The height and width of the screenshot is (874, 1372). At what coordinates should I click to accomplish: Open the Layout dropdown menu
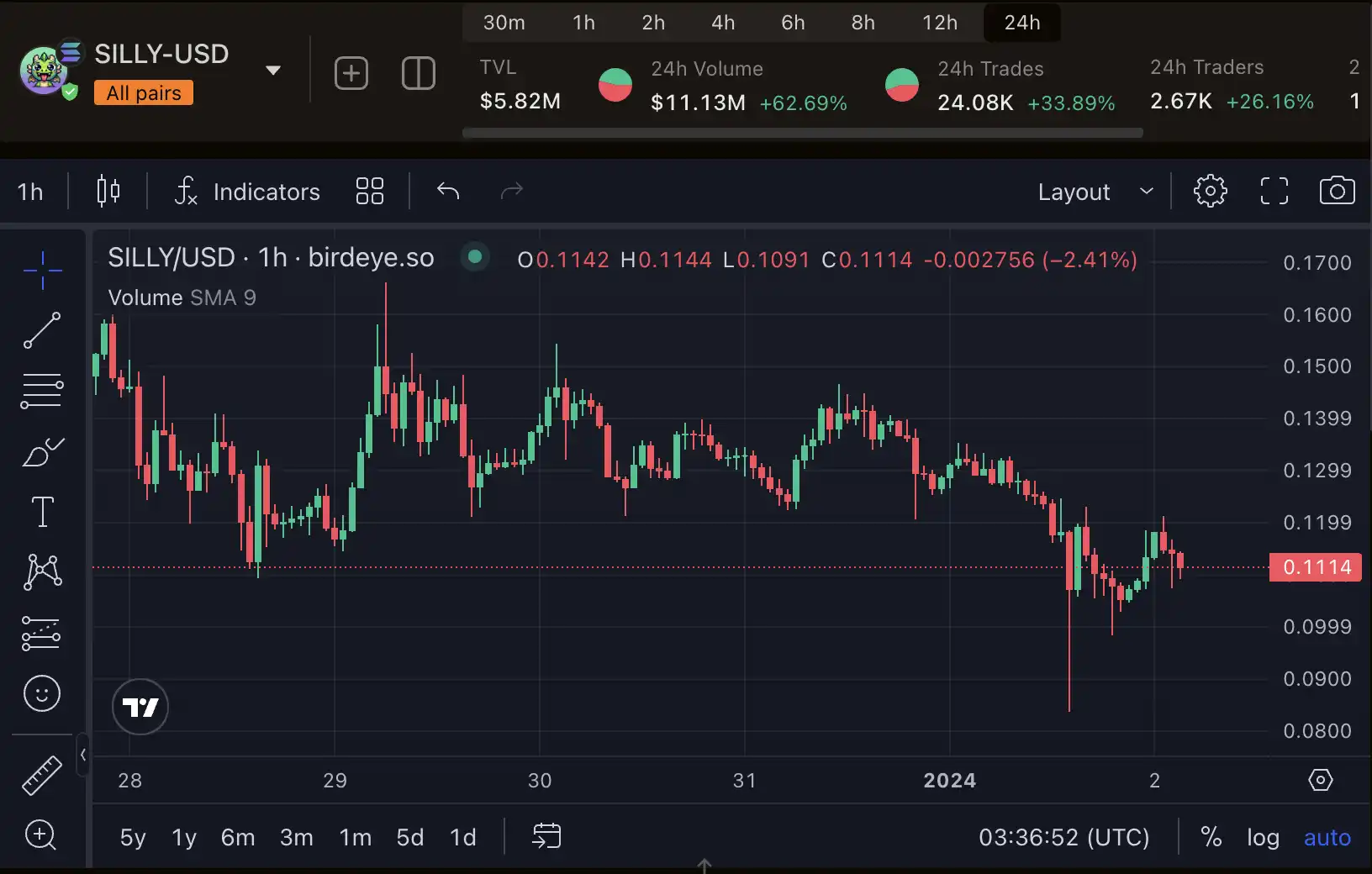click(x=1094, y=192)
